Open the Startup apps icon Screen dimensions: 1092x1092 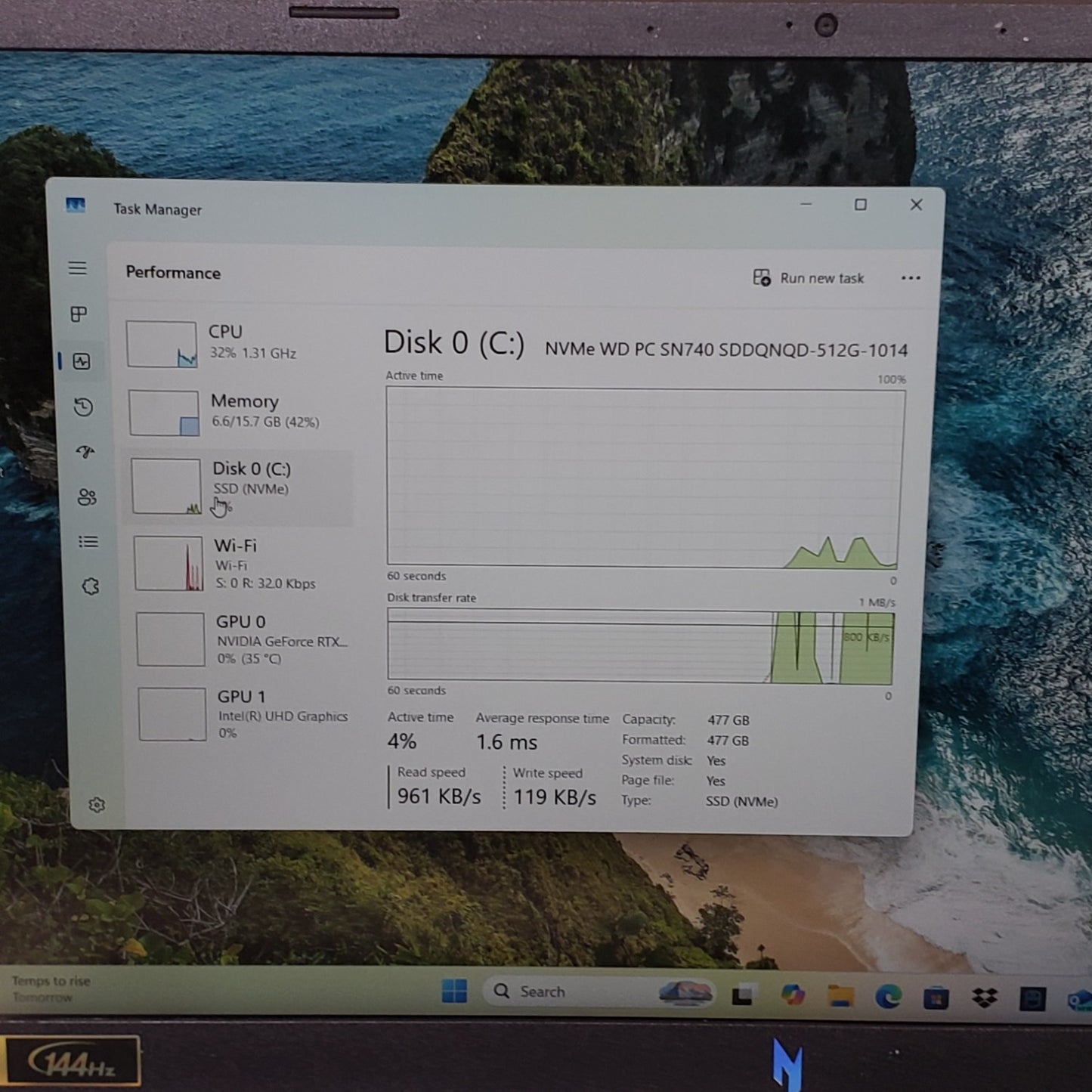point(85,452)
